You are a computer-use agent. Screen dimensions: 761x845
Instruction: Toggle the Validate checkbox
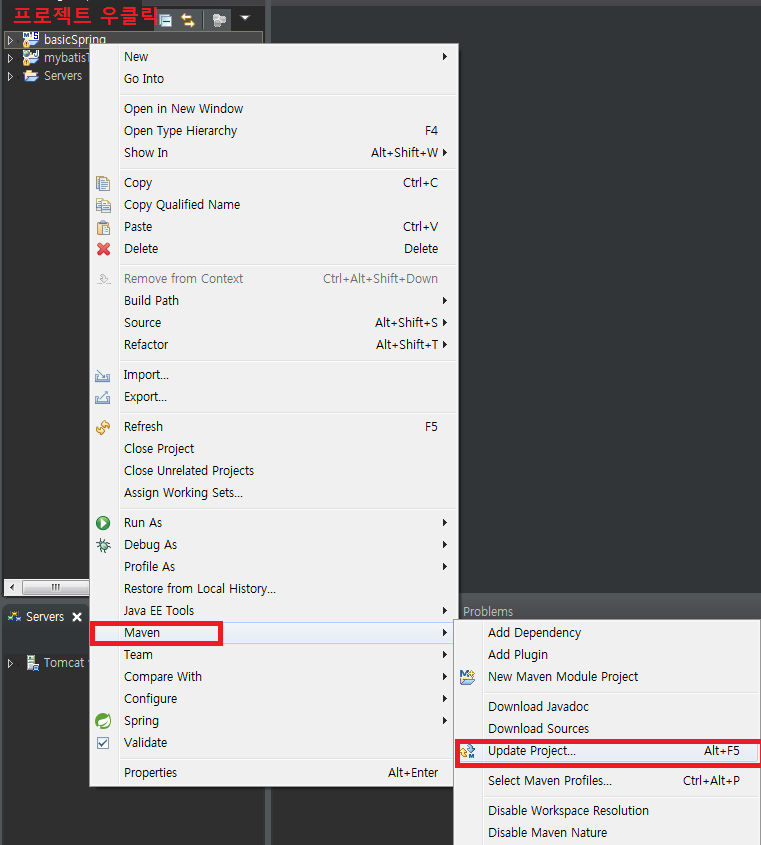[x=103, y=743]
